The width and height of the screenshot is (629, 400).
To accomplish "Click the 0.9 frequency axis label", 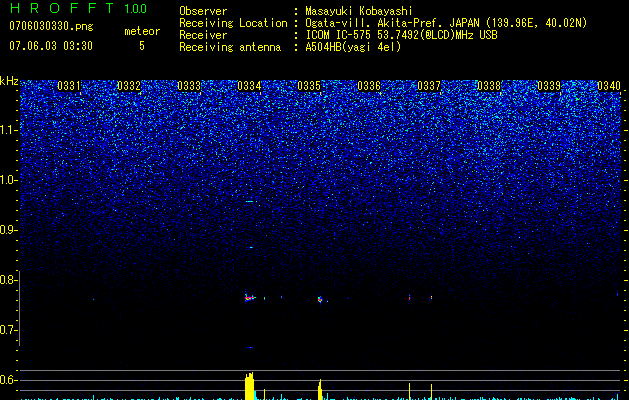I will tap(8, 230).
